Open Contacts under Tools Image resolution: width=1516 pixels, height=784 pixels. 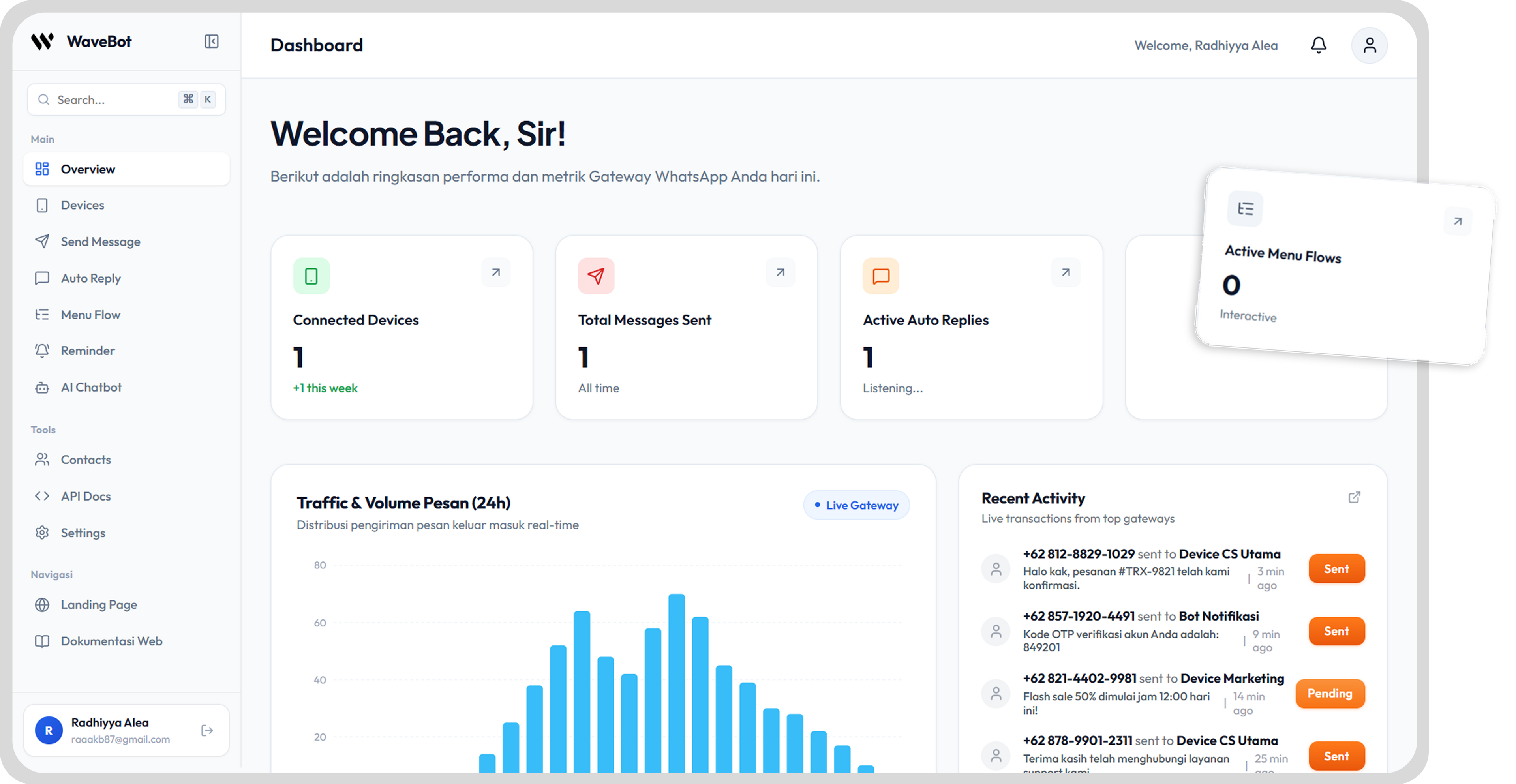[126, 459]
